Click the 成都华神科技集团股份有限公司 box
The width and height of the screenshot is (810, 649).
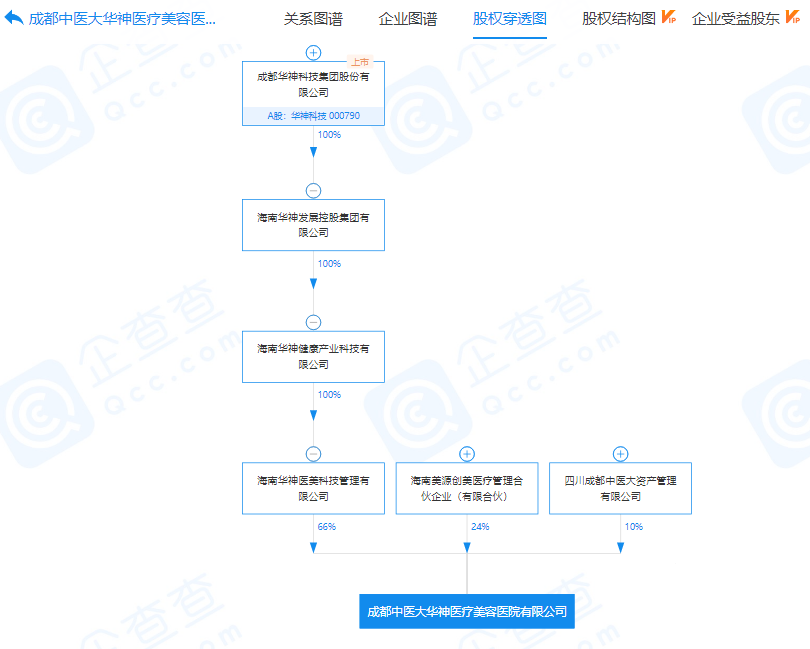pyautogui.click(x=313, y=84)
